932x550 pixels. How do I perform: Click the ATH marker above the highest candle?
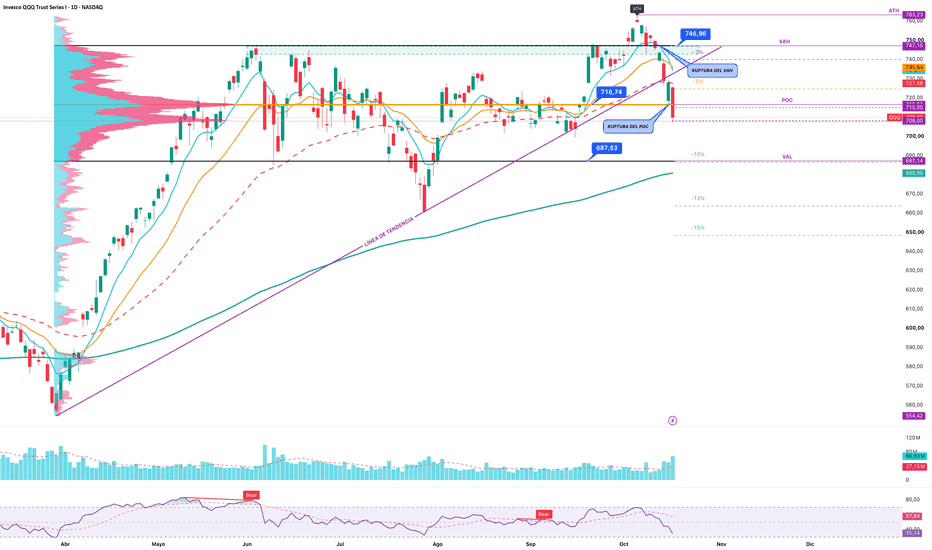point(637,9)
